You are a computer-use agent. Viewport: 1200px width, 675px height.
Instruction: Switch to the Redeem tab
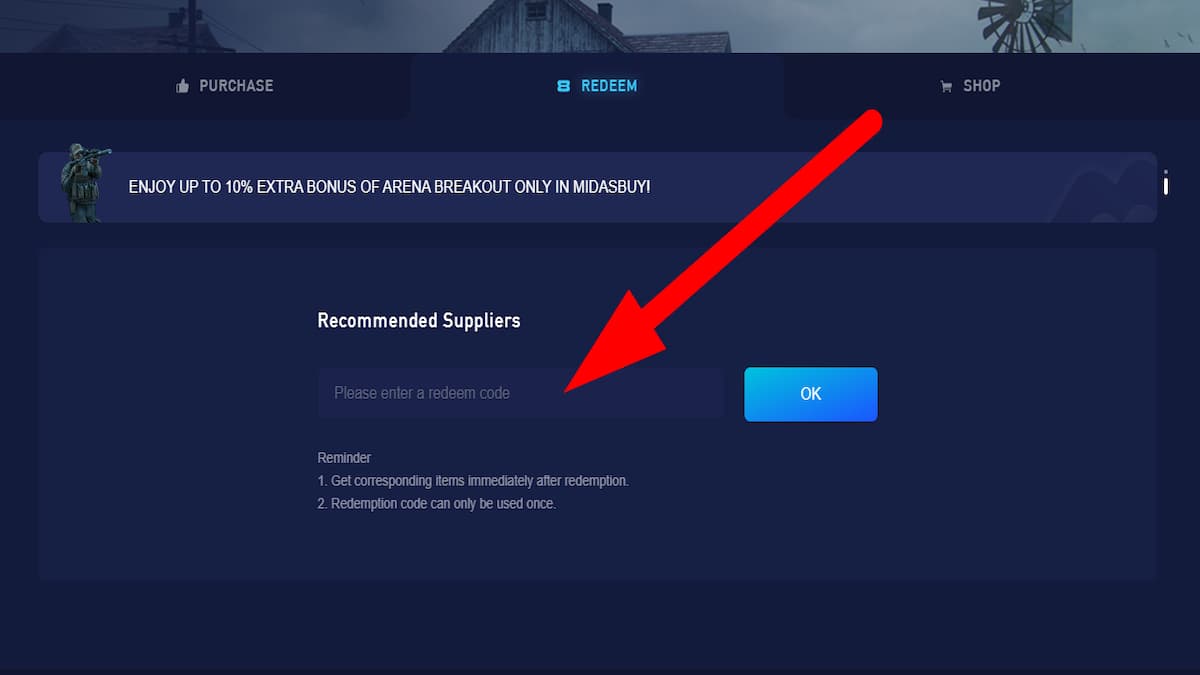[x=597, y=86]
